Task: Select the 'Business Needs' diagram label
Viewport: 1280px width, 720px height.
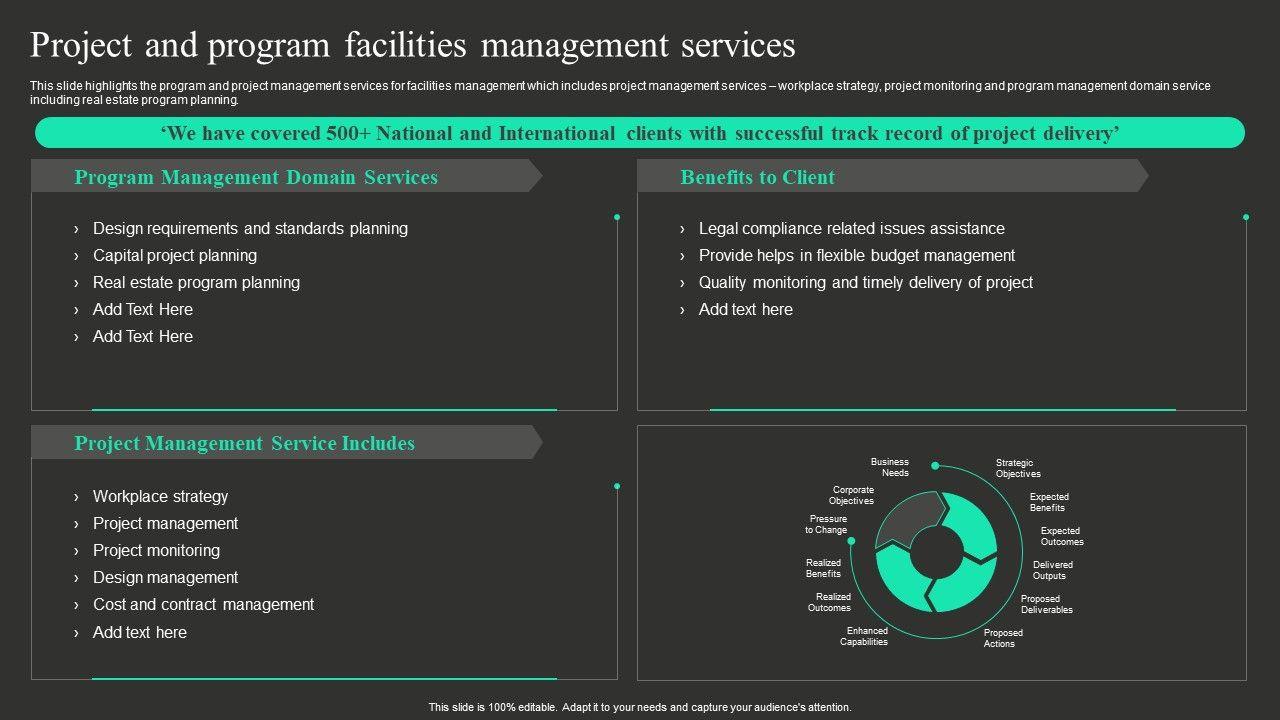Action: (889, 467)
